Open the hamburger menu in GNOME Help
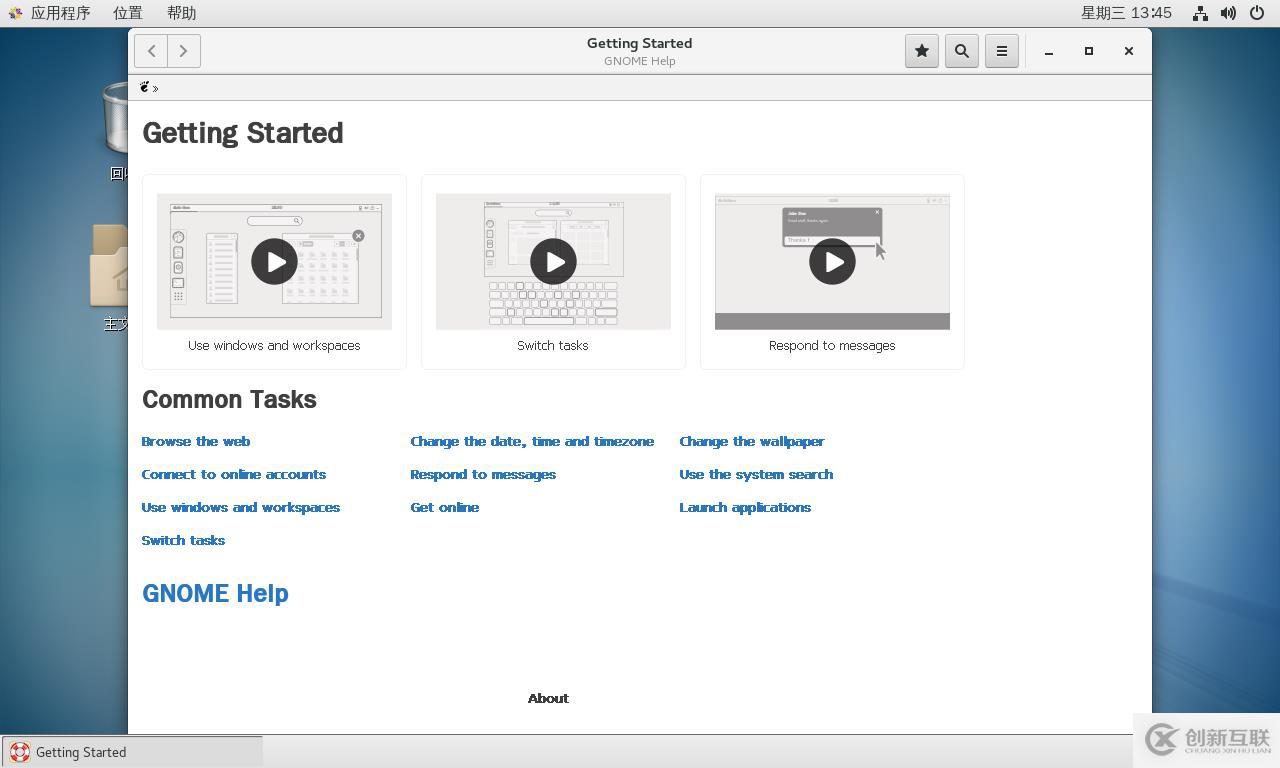The image size is (1280, 768). pos(1002,51)
